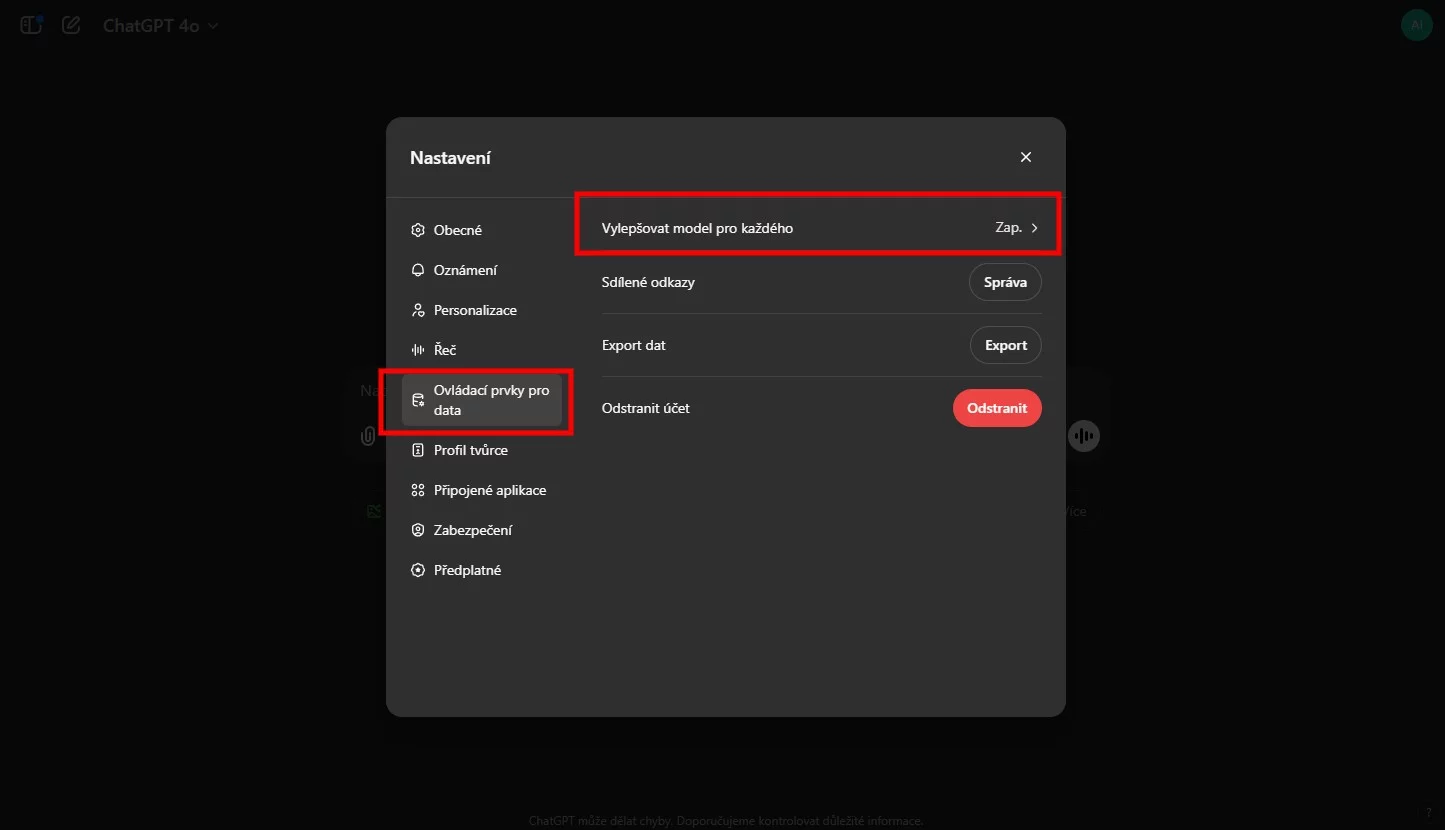The image size is (1445, 830).
Task: Click the Personalizace person icon
Action: [x=418, y=310]
